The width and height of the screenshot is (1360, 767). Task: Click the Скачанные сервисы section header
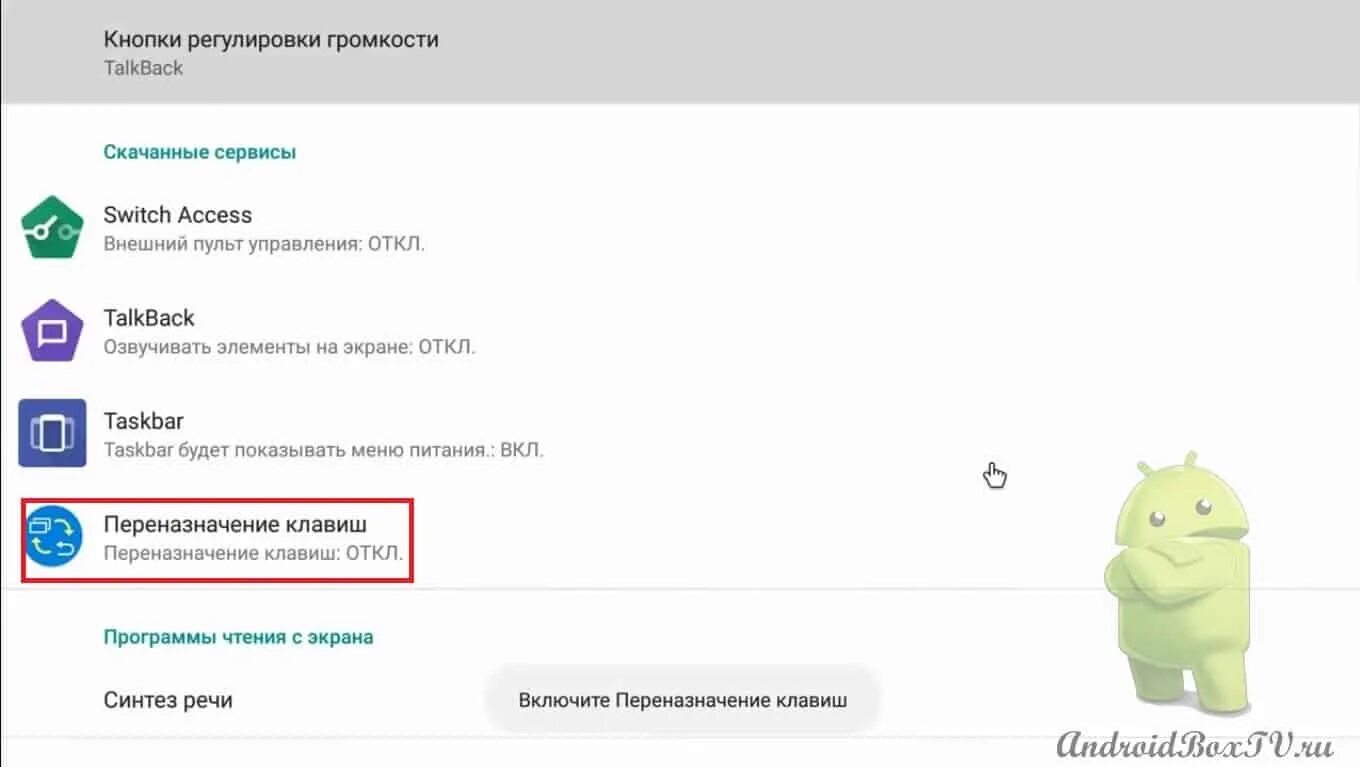(200, 152)
